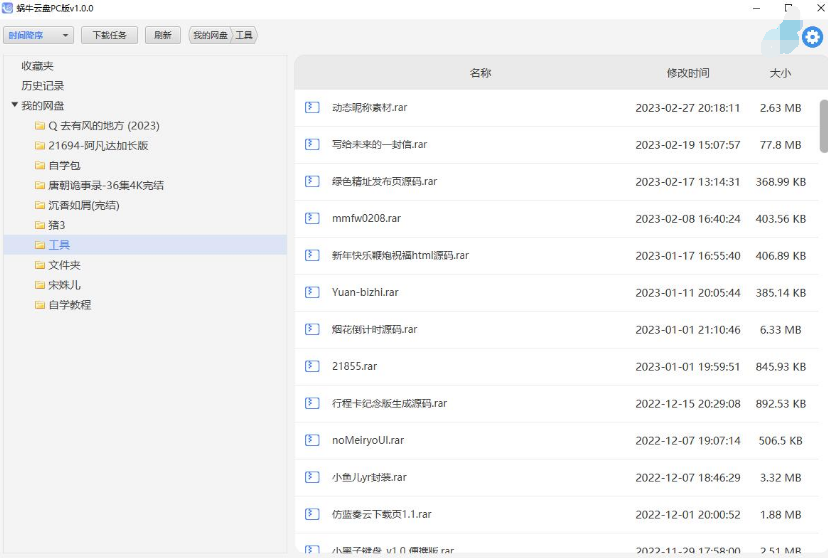Click the folder icon beside 自学包
This screenshot has width=828, height=558.
(40, 165)
